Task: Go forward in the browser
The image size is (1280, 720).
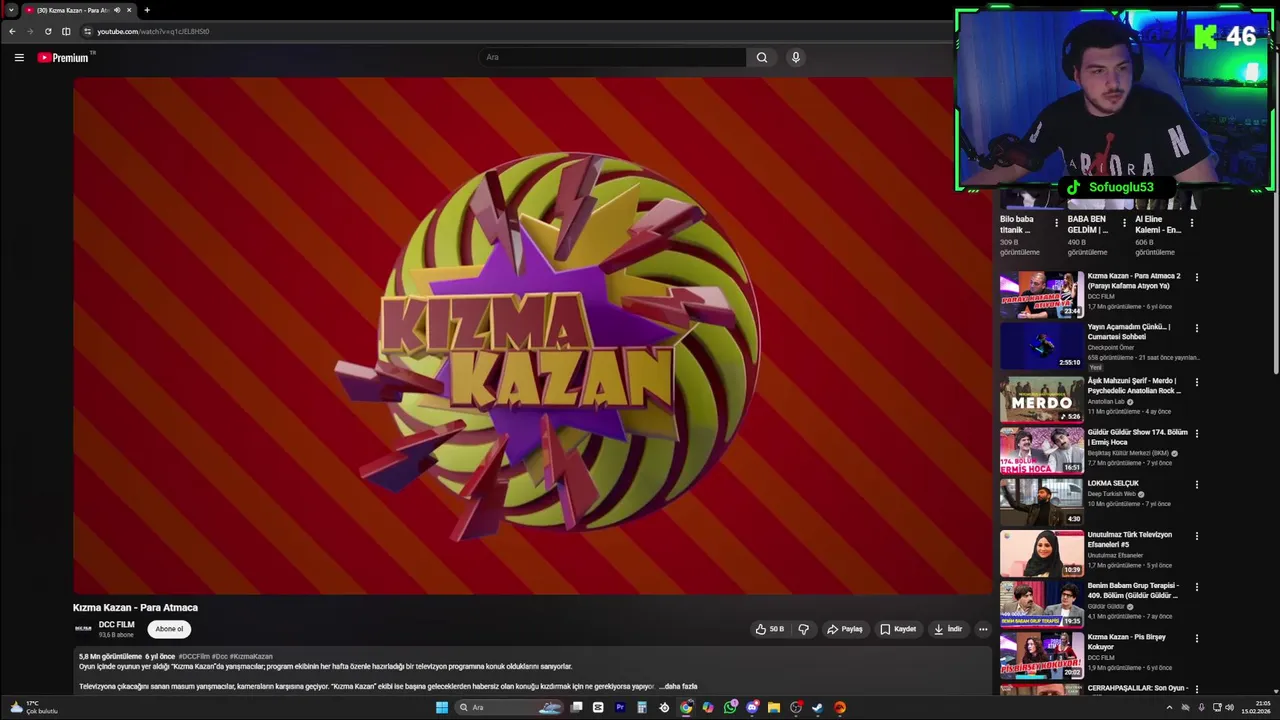Action: coord(30,31)
